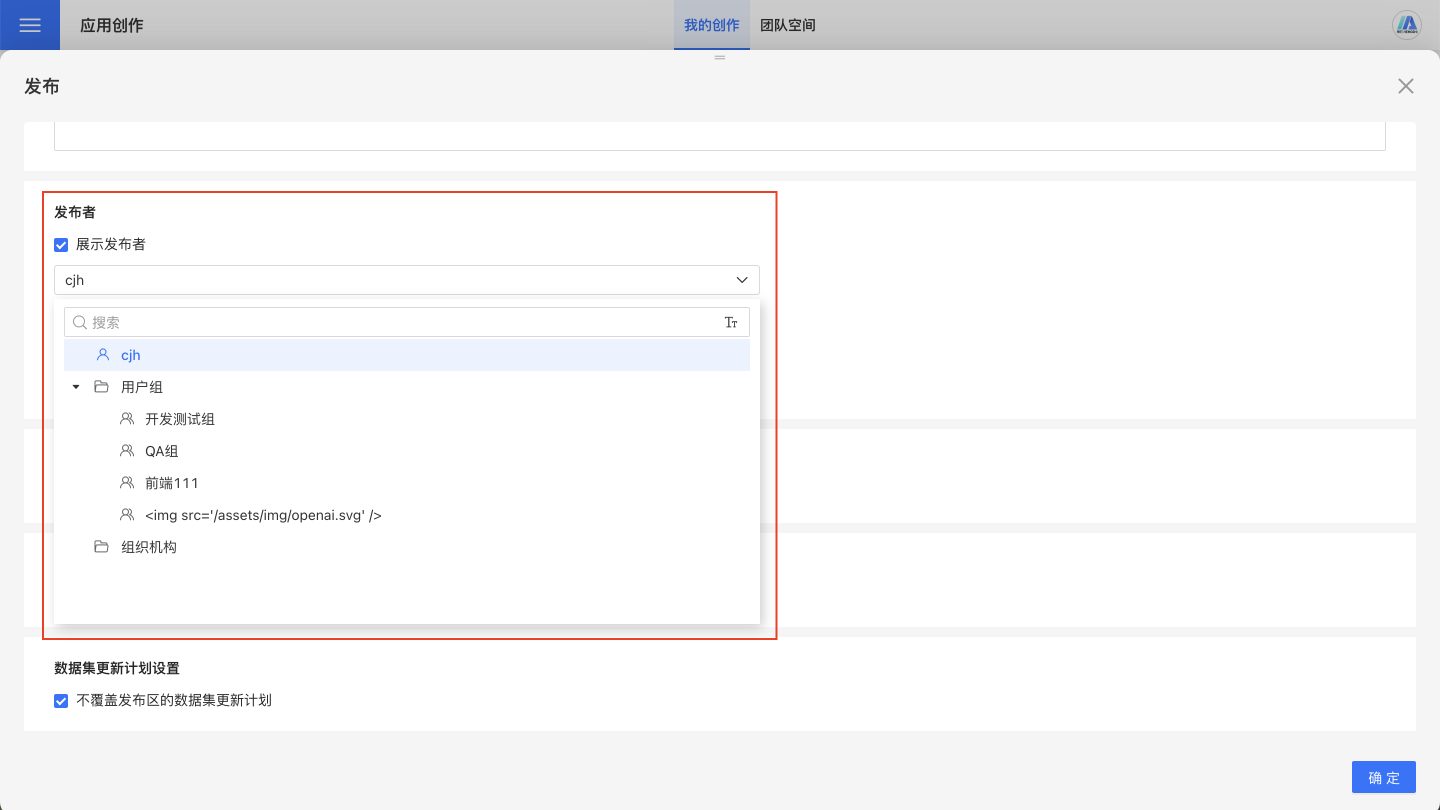Close the 发布 dialog

tap(1406, 86)
